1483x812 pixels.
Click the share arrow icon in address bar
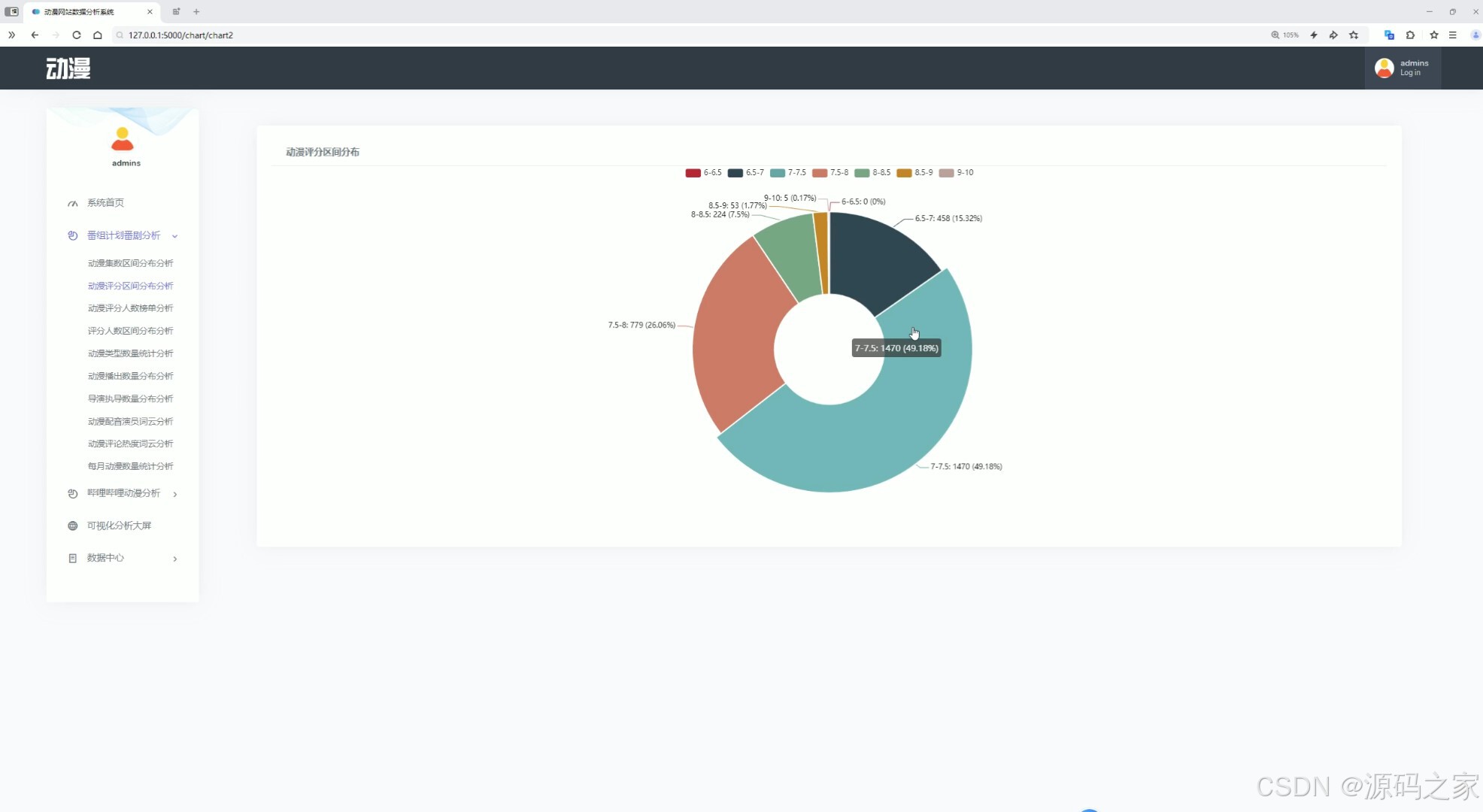pyautogui.click(x=1333, y=35)
